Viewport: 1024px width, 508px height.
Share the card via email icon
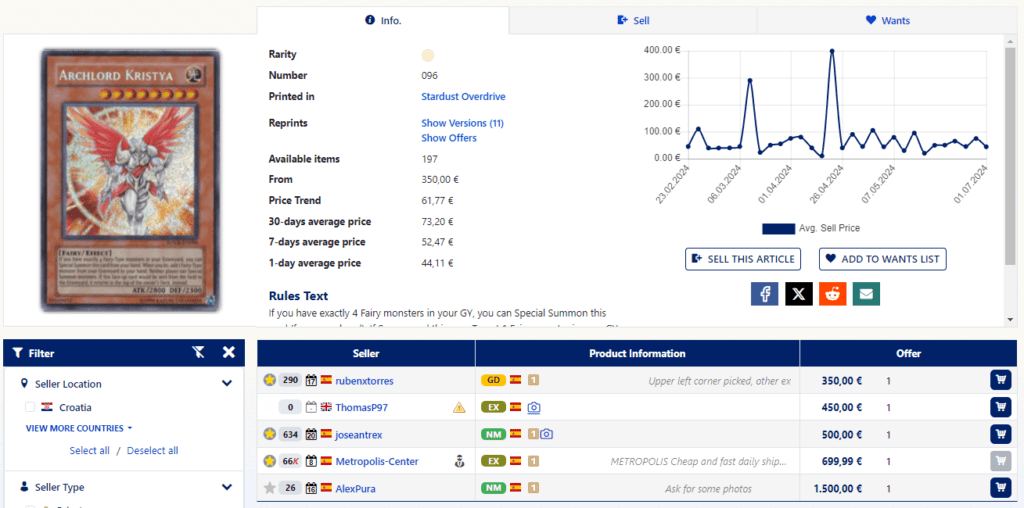coord(866,294)
